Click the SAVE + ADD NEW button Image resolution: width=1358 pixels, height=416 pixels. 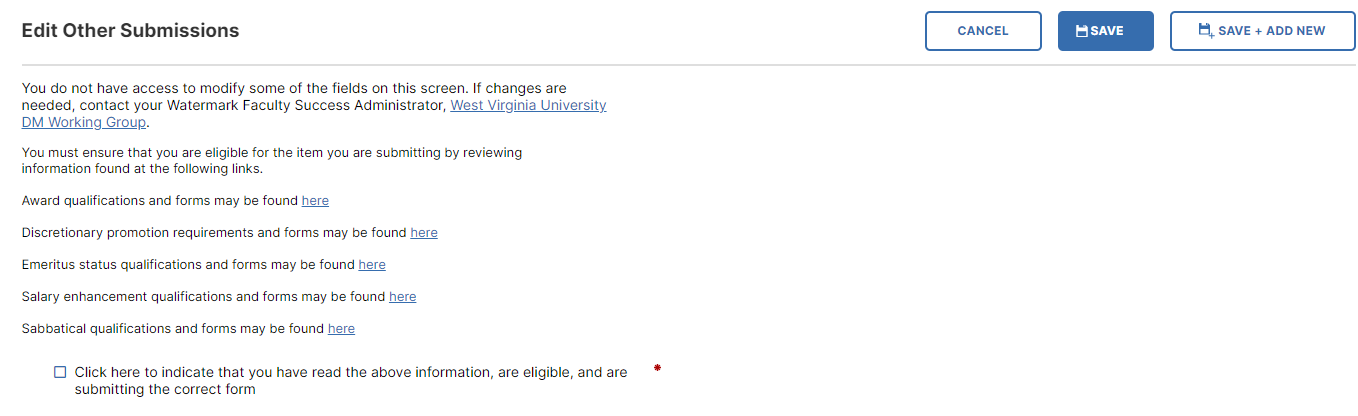1262,31
